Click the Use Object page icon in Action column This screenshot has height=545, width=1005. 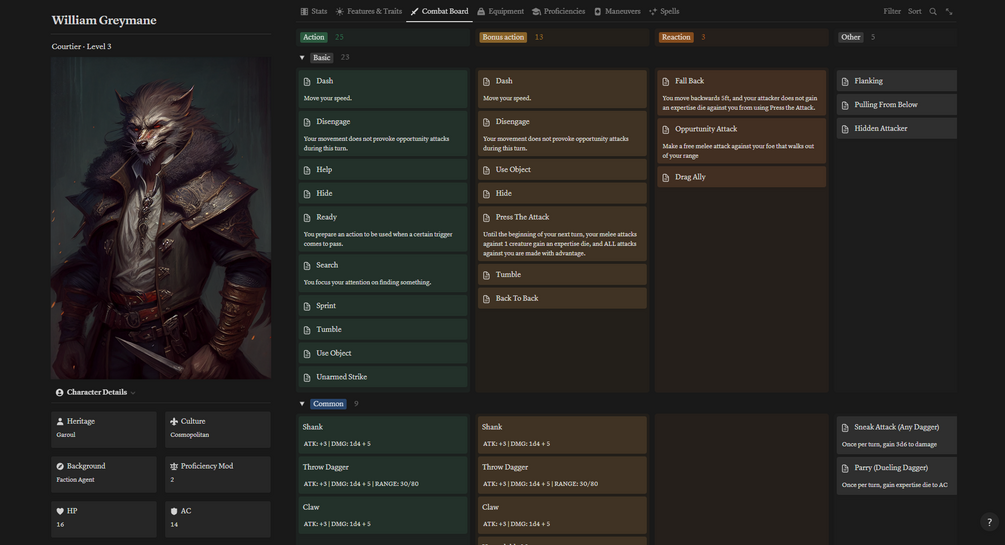307,353
